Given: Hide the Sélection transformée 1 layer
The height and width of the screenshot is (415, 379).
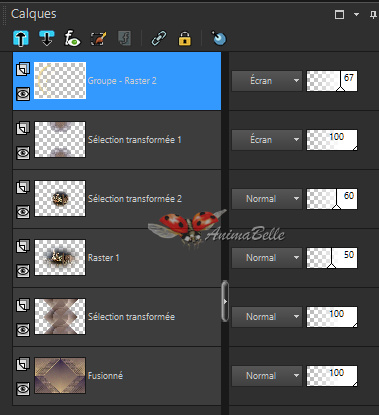Looking at the screenshot, I should coord(23,153).
